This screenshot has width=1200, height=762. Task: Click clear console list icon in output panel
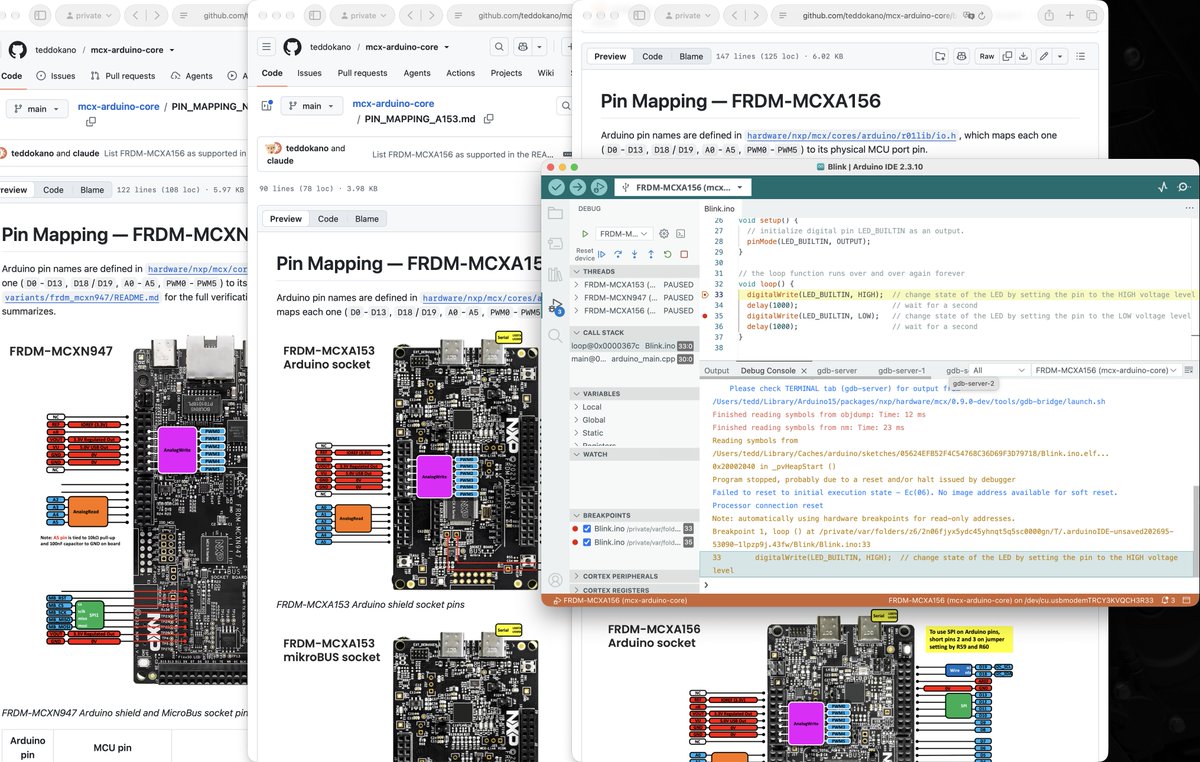pyautogui.click(x=1187, y=370)
